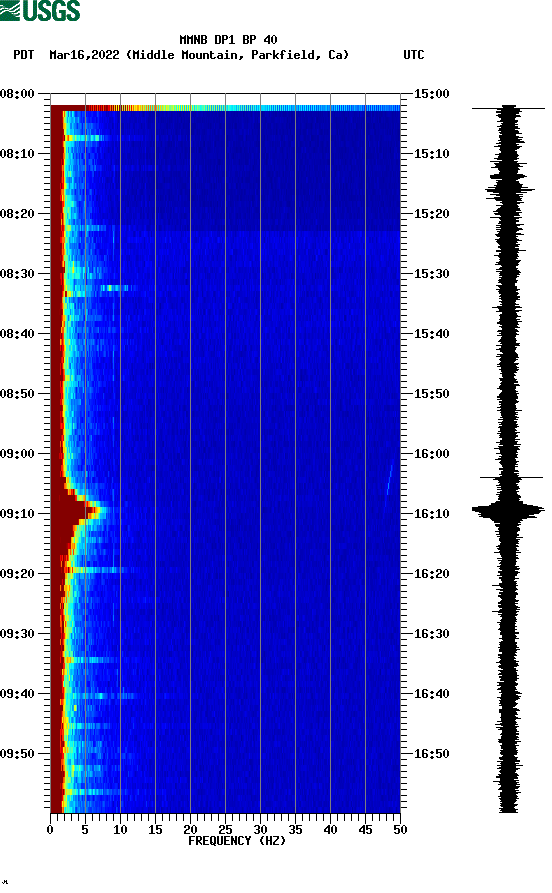This screenshot has width=552, height=893.
Task: Click the 10 Hz frequency tick label
Action: click(x=120, y=830)
